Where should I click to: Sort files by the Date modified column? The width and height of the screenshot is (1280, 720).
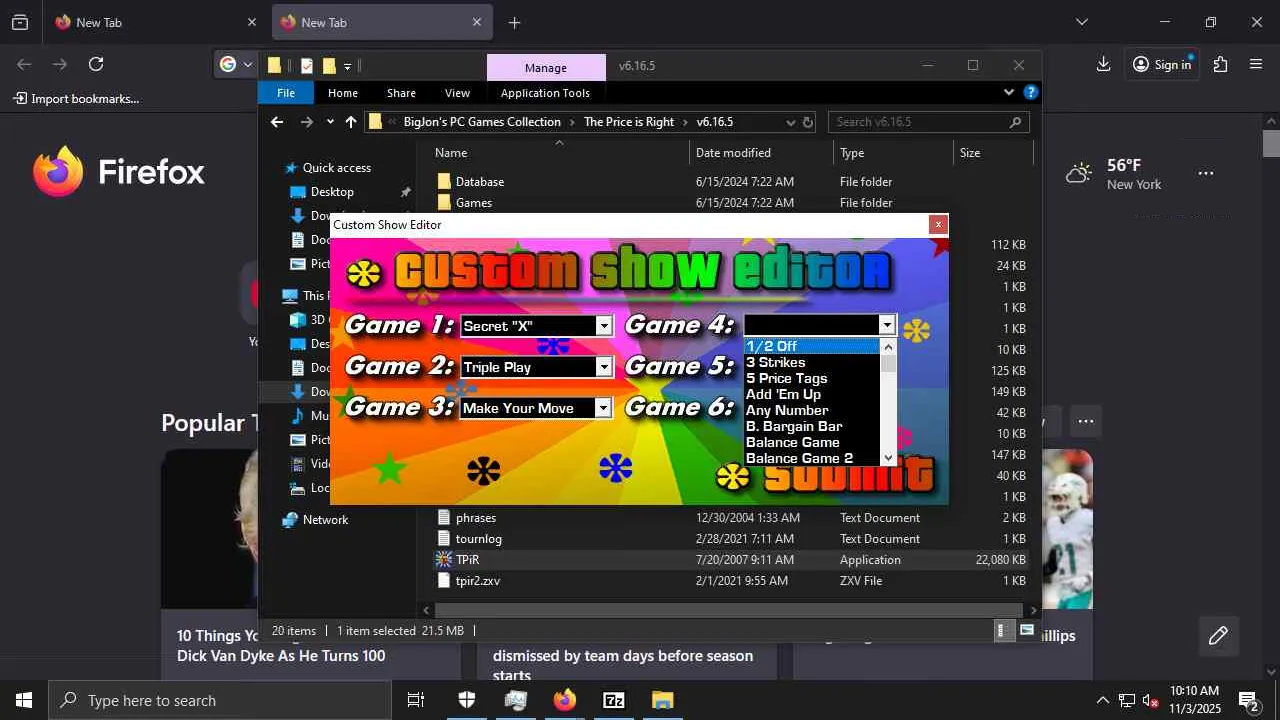click(x=761, y=153)
